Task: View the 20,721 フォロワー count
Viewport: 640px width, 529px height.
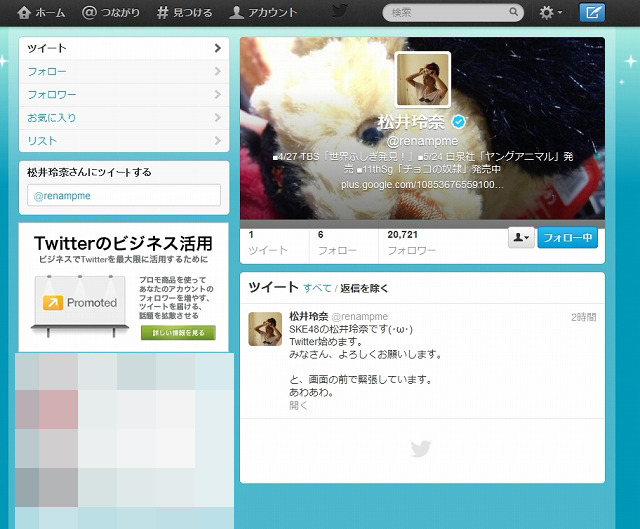Action: click(412, 243)
